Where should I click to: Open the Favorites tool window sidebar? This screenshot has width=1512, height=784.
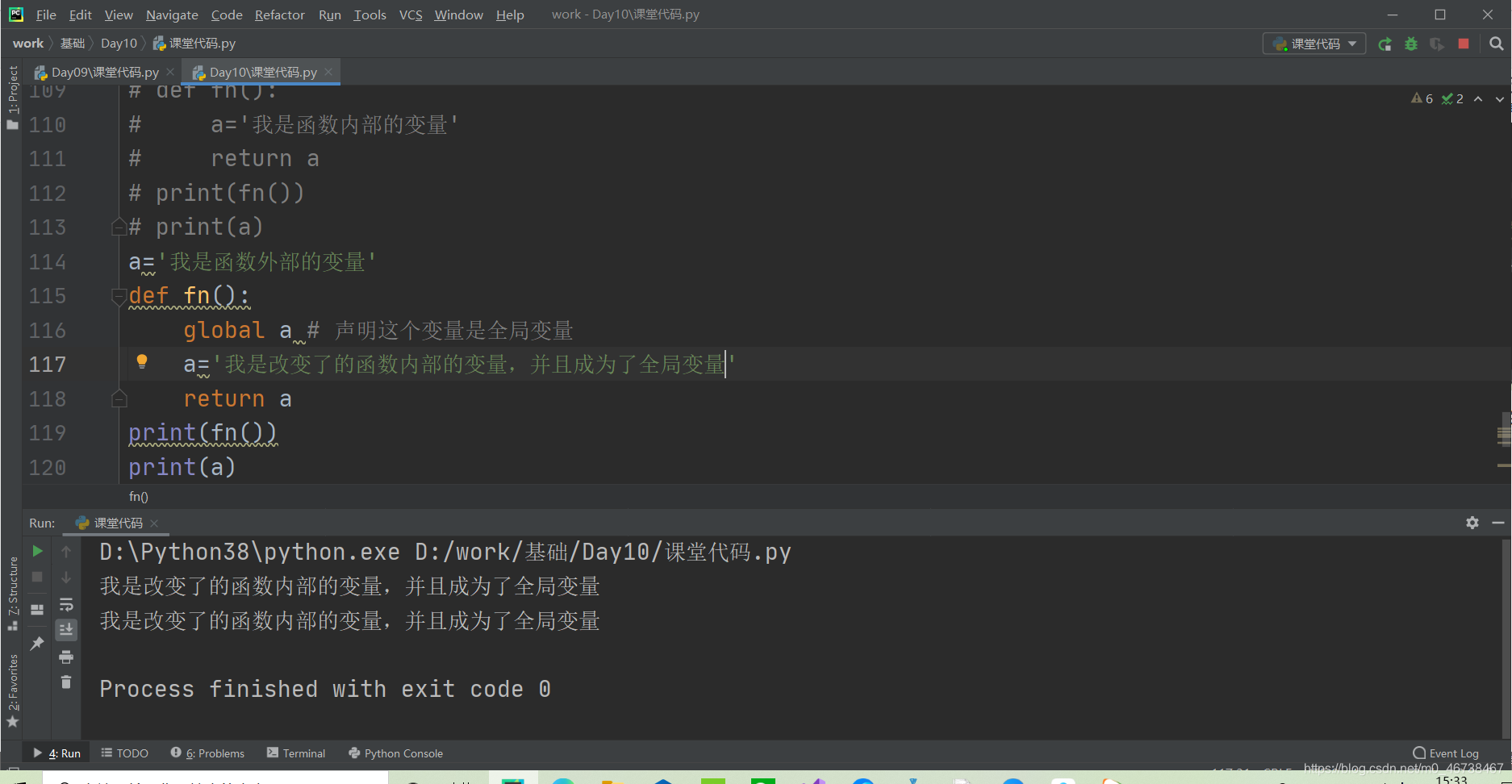pos(12,690)
